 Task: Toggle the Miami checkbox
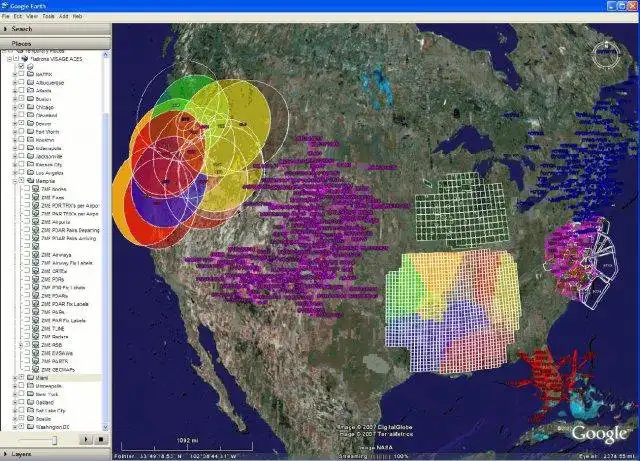[x=21, y=378]
